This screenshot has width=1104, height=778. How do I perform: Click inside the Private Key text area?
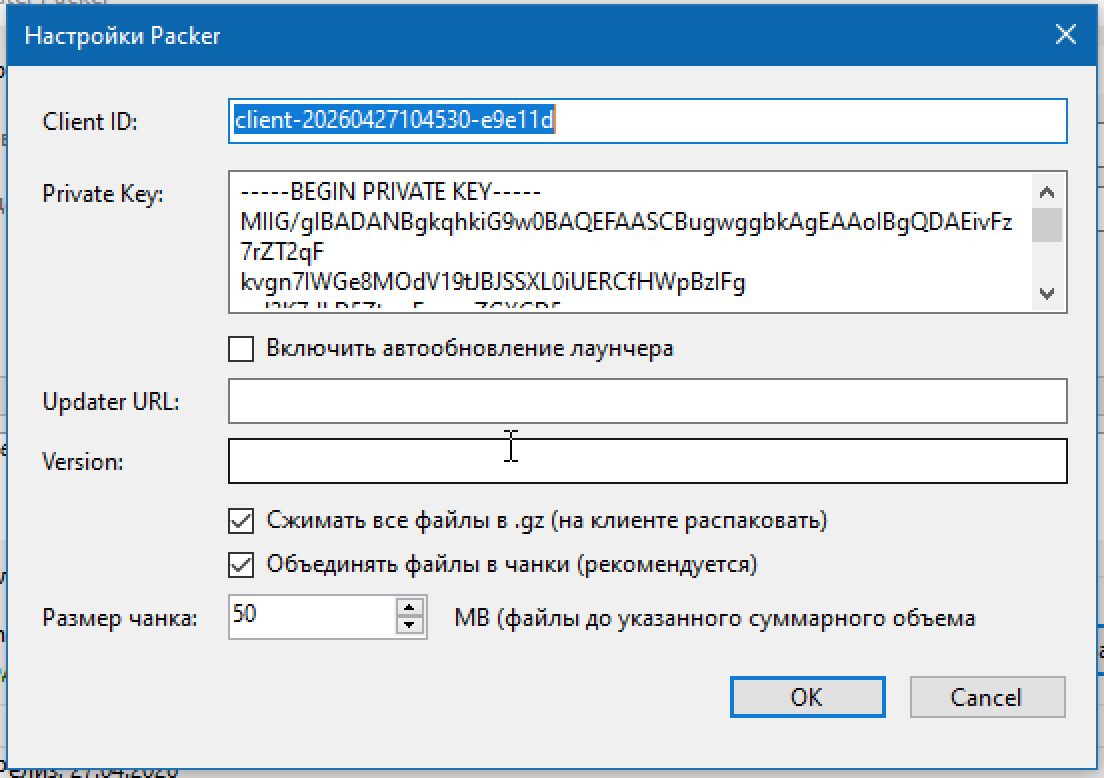pyautogui.click(x=630, y=241)
